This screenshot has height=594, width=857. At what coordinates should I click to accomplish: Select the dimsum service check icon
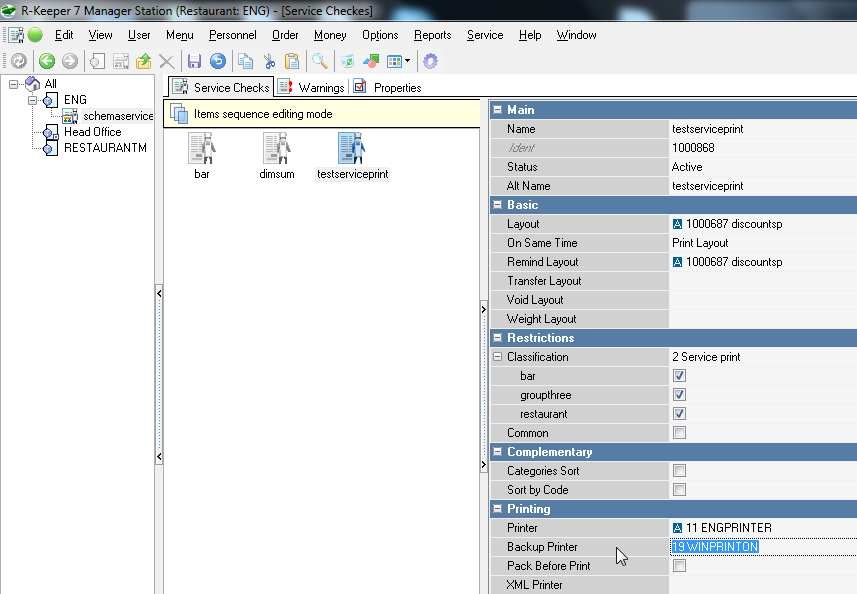(277, 150)
